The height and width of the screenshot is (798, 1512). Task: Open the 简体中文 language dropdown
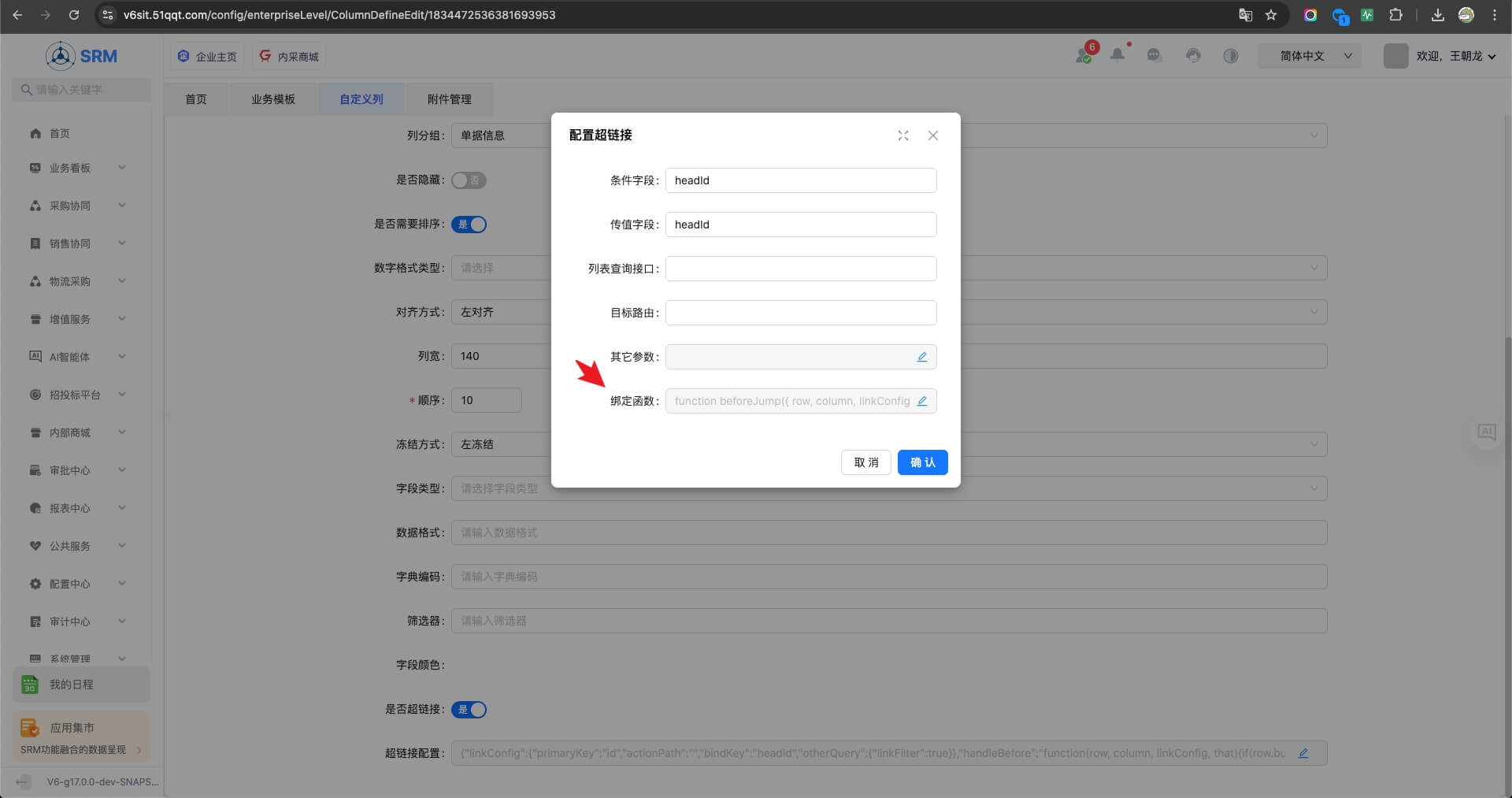tap(1310, 56)
